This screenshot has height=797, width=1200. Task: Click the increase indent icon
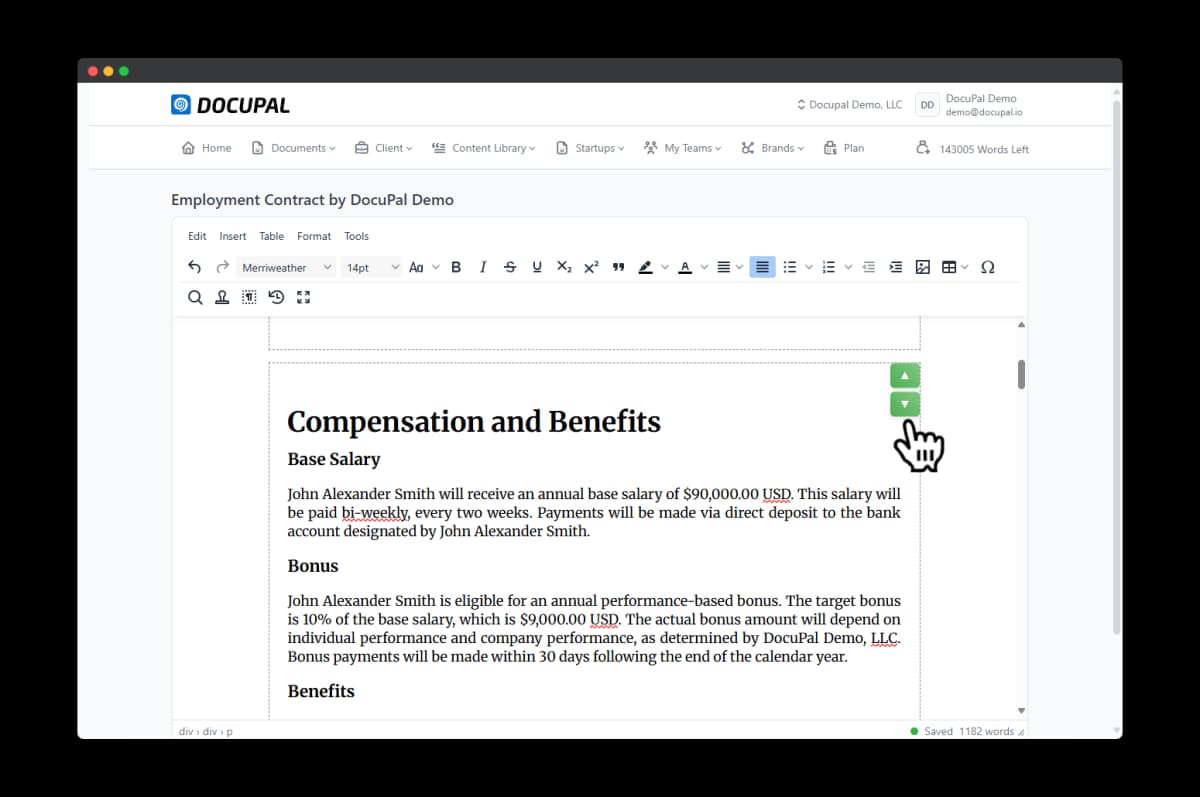pyautogui.click(x=896, y=267)
